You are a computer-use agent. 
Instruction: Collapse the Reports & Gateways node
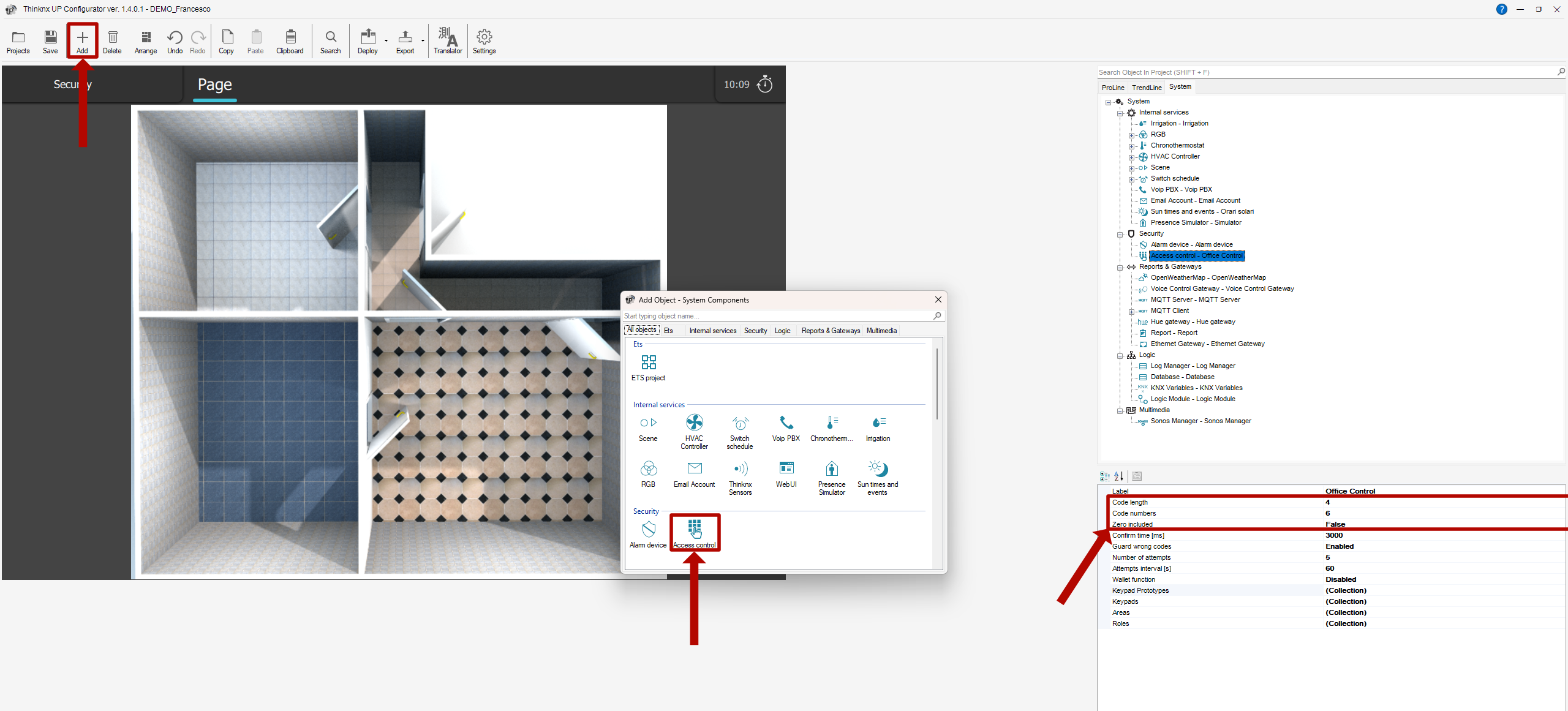coord(1120,268)
